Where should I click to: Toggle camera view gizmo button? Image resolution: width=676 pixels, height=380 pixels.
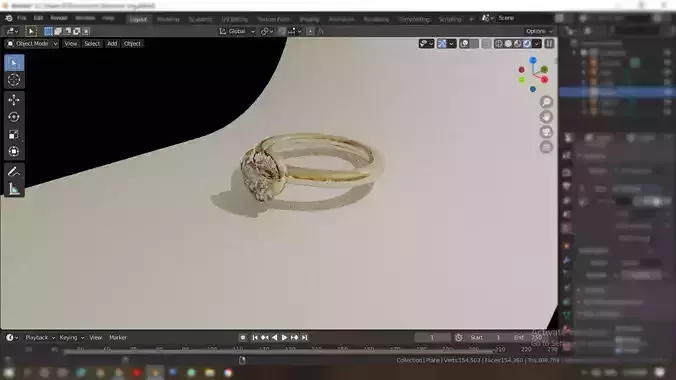(x=546, y=132)
